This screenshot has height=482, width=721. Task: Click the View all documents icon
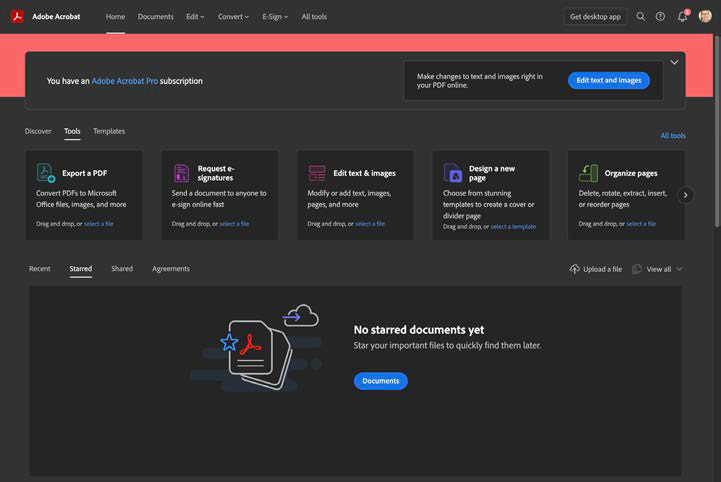coord(637,269)
